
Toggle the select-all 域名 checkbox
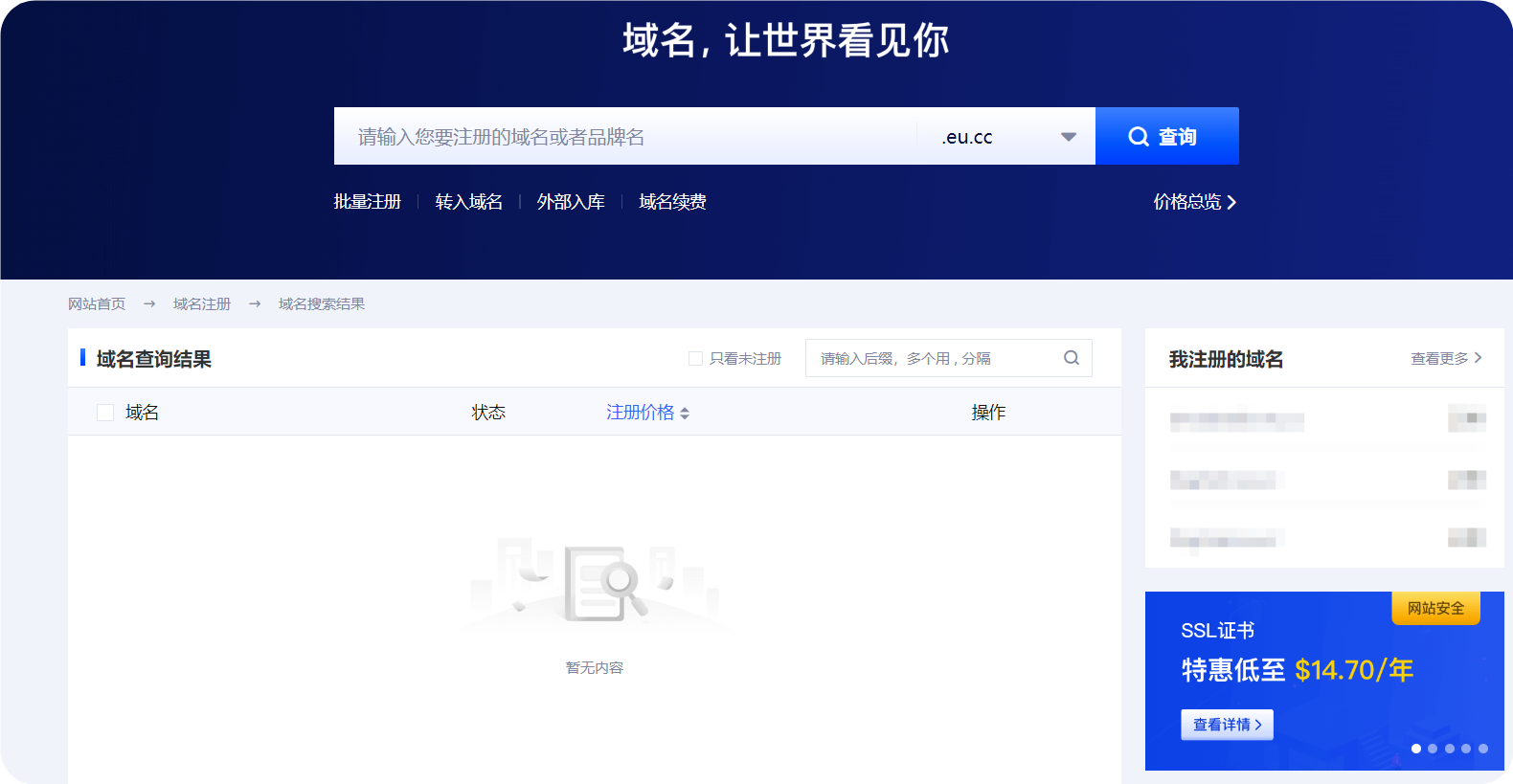tap(105, 413)
